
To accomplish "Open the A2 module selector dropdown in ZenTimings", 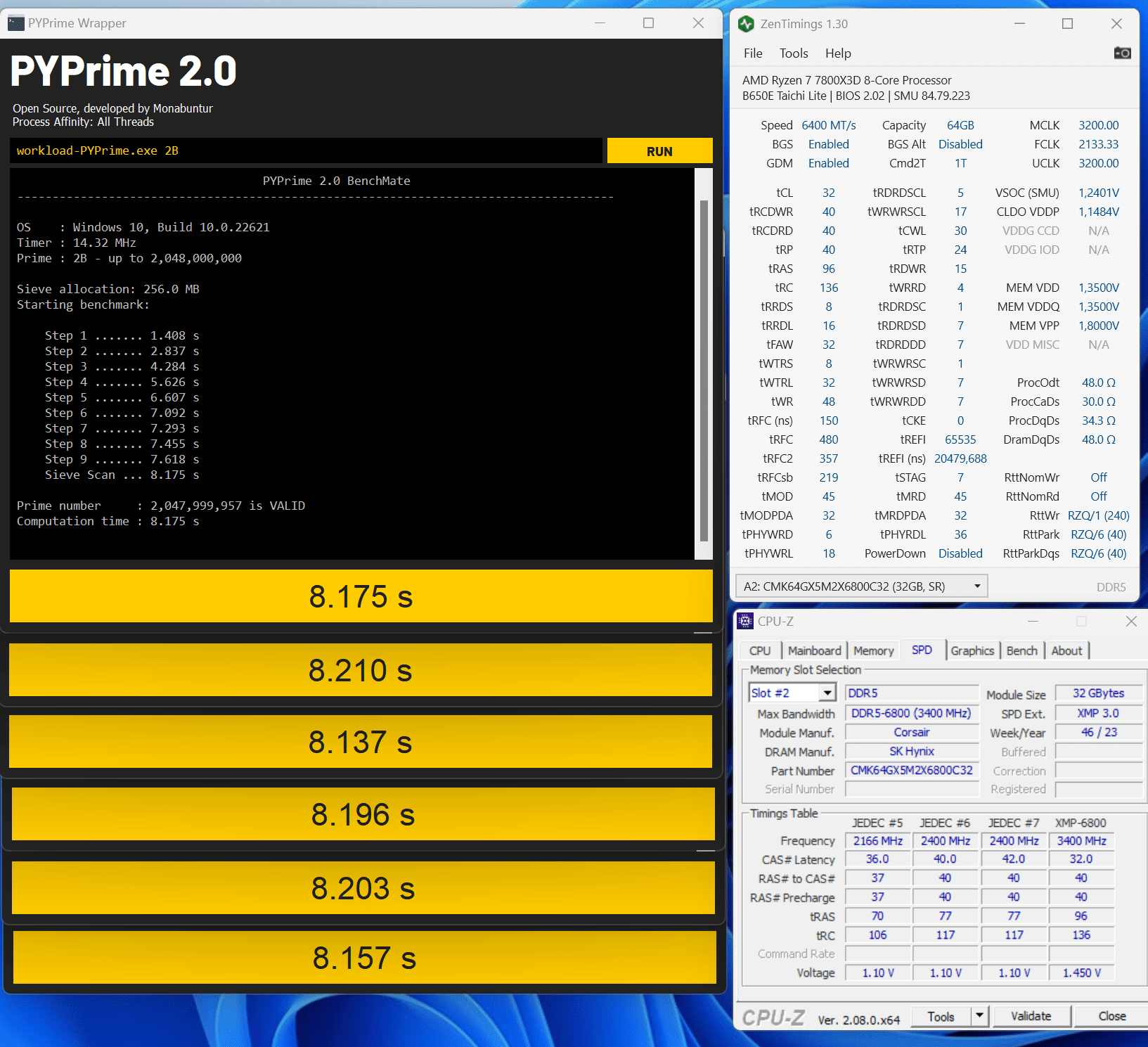I will (861, 586).
